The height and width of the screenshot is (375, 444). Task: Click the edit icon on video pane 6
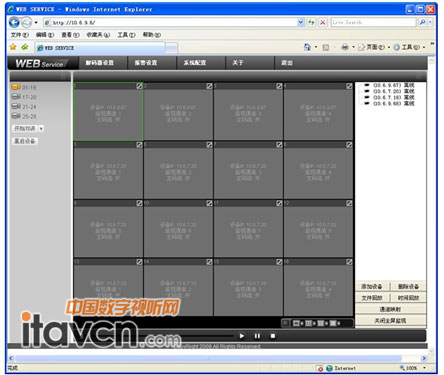(209, 145)
